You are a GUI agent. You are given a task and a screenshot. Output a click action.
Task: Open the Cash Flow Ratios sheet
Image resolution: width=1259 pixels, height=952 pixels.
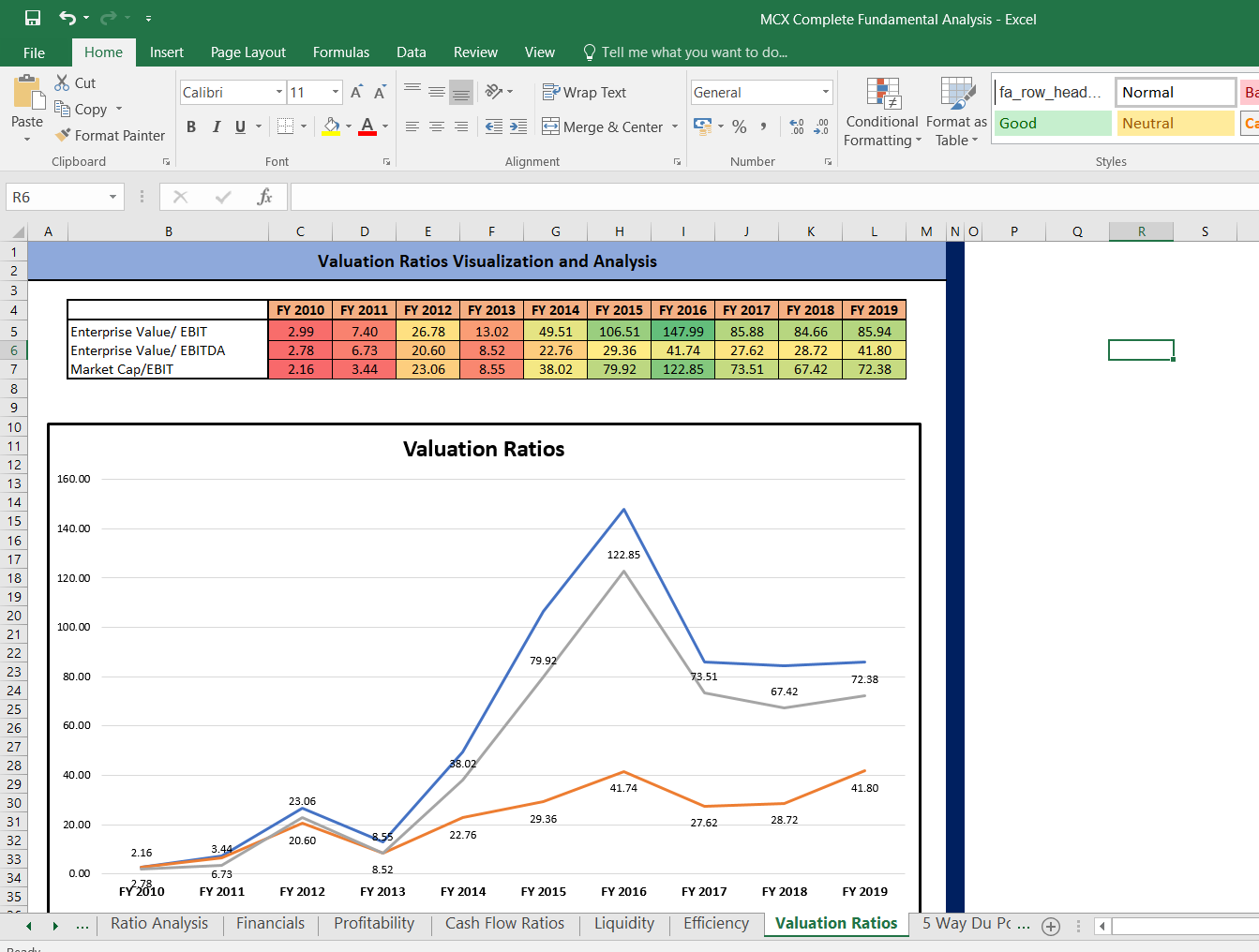pyautogui.click(x=505, y=923)
